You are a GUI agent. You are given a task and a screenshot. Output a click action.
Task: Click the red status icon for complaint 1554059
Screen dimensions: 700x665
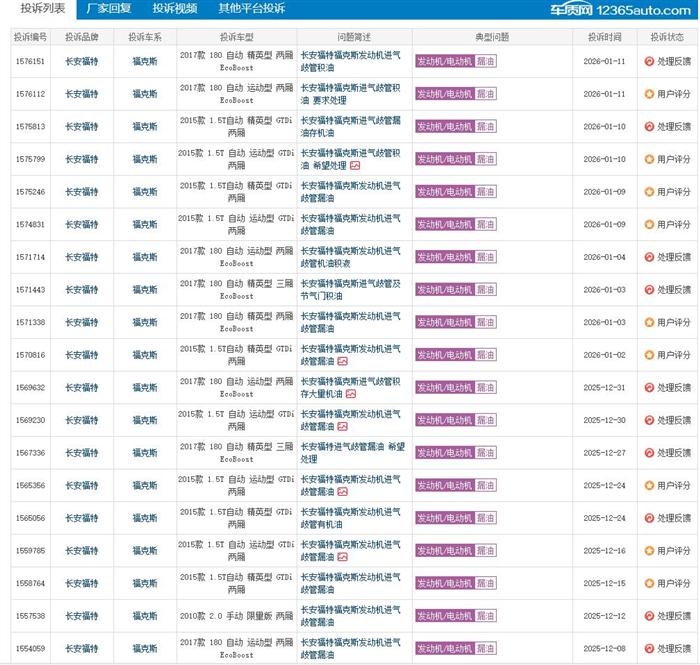point(649,649)
